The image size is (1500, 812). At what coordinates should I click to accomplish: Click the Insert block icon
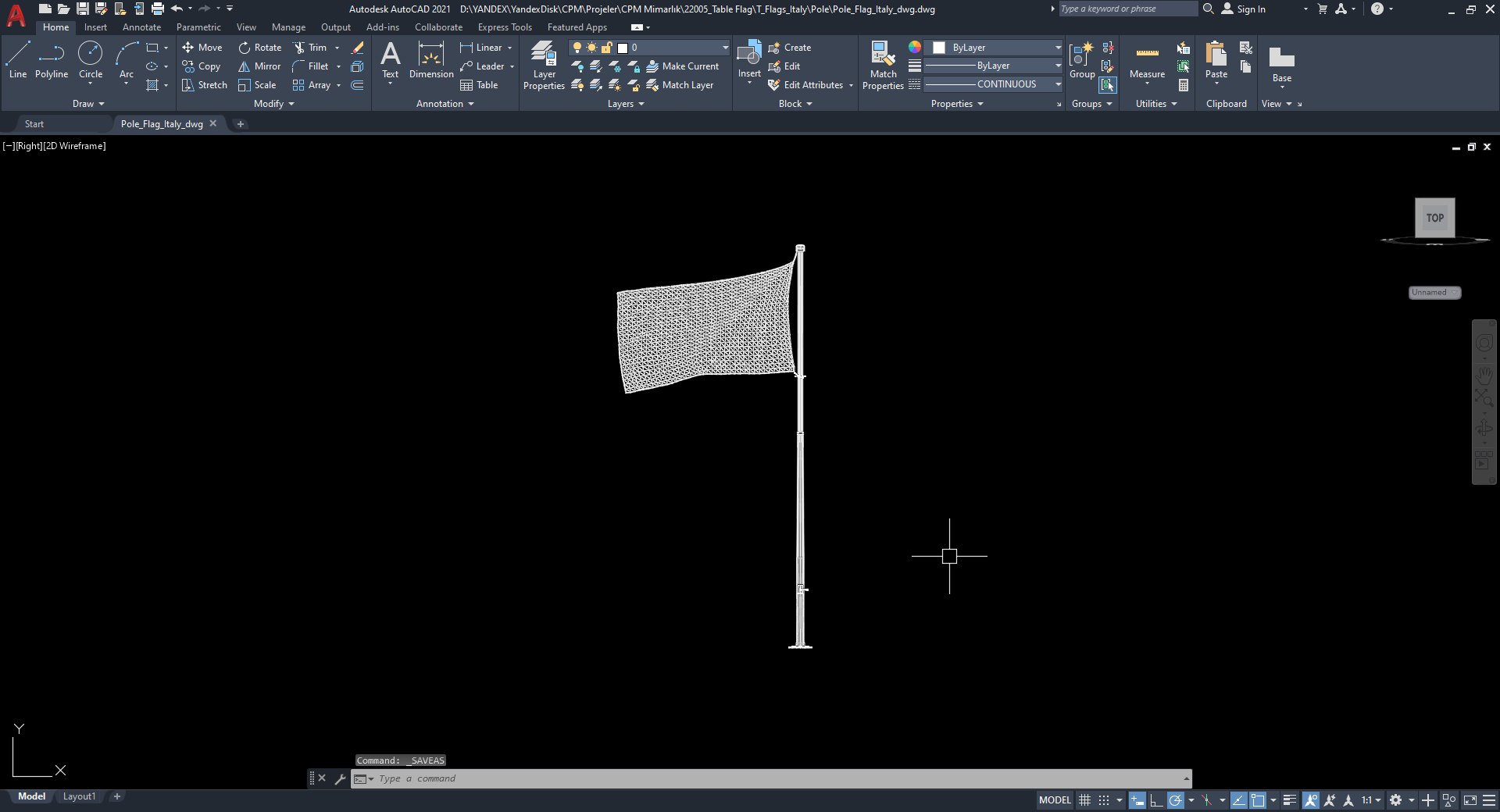(x=749, y=60)
